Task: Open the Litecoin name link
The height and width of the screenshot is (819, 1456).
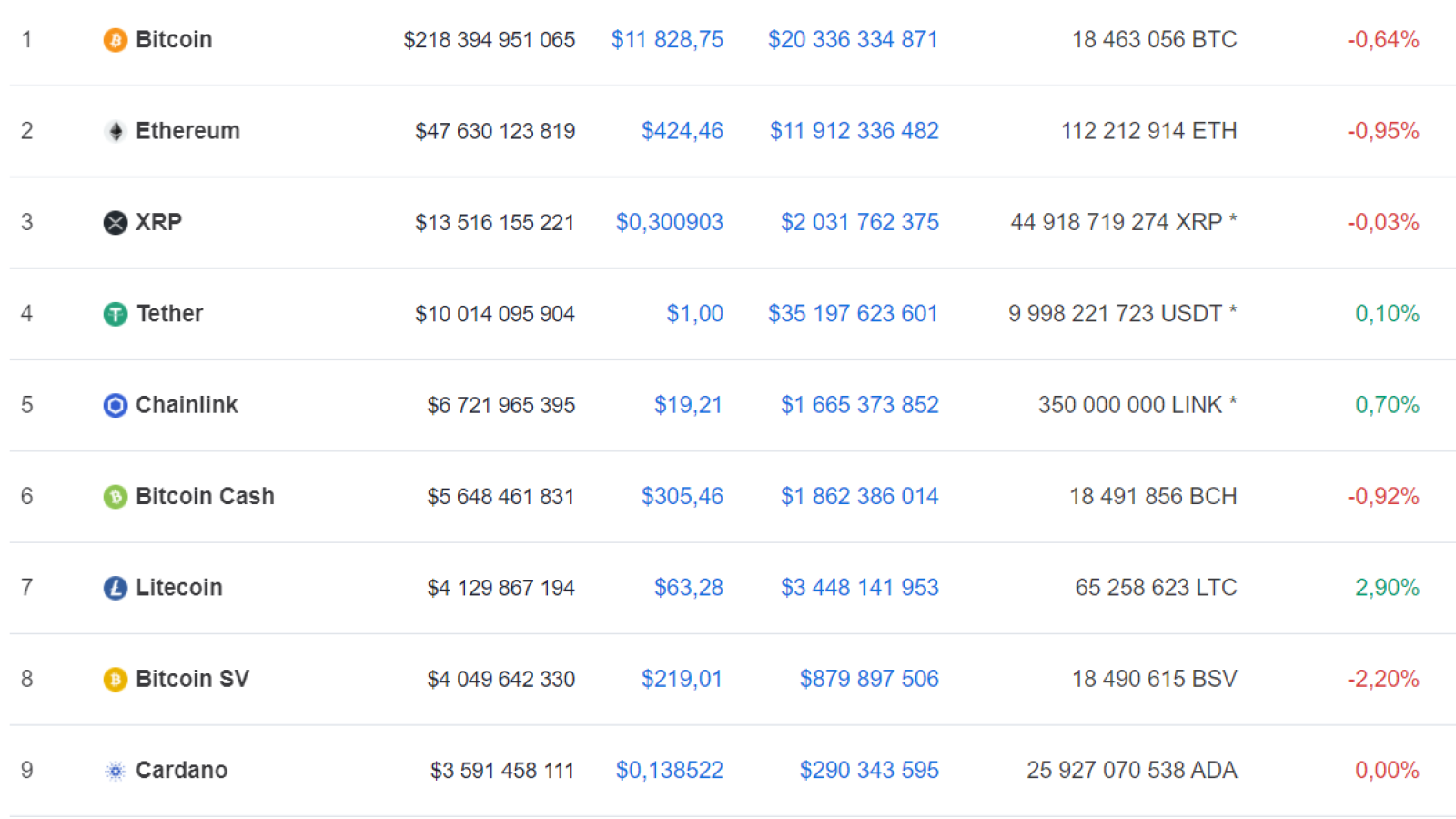Action: point(179,588)
